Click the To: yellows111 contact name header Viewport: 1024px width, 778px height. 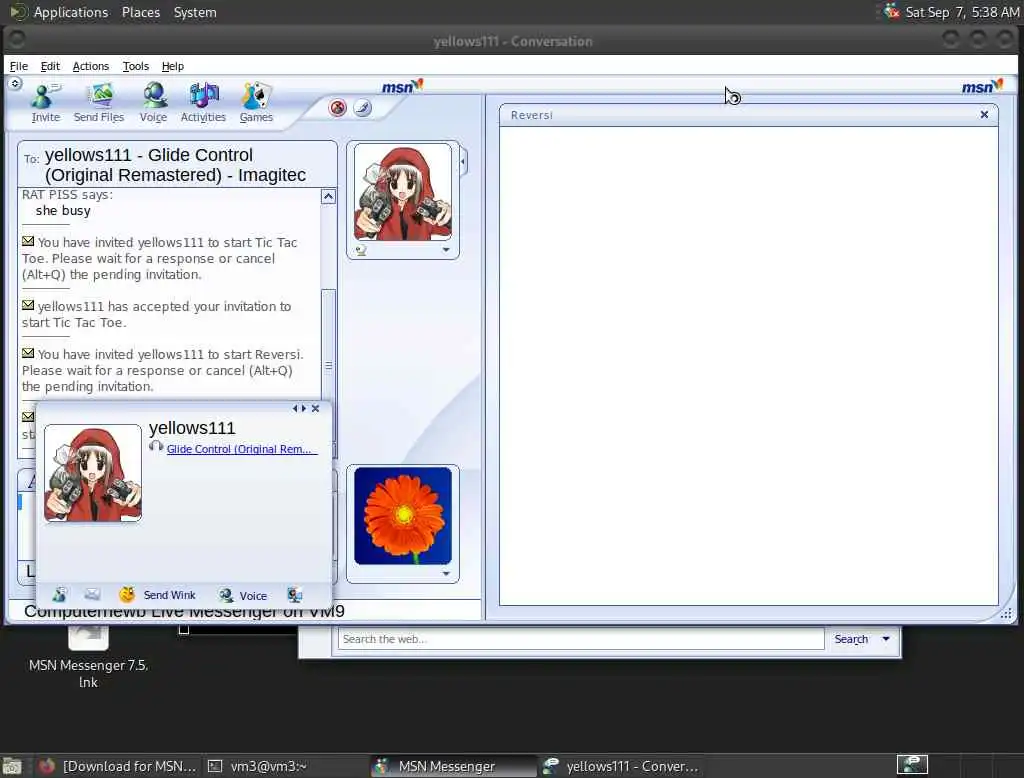tap(175, 165)
